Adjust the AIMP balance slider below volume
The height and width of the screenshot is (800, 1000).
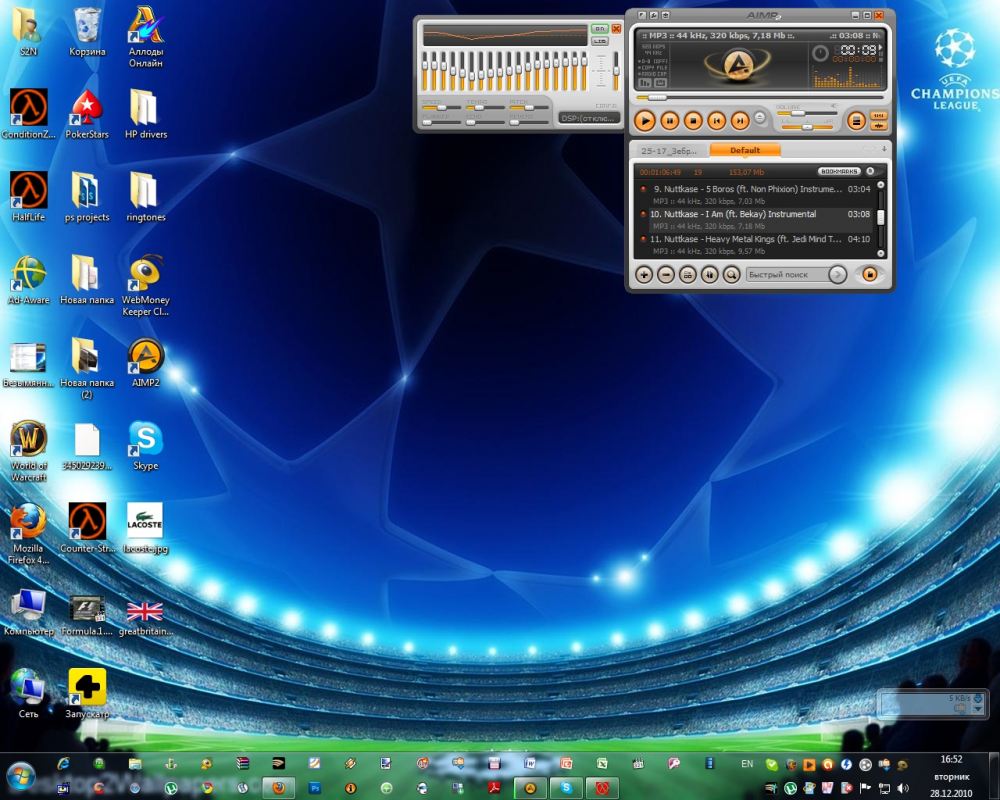(x=807, y=127)
